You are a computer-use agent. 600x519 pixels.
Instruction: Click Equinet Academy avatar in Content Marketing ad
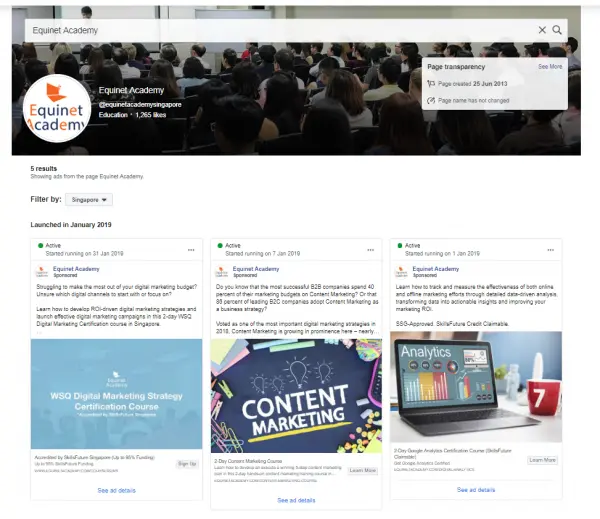coord(222,272)
